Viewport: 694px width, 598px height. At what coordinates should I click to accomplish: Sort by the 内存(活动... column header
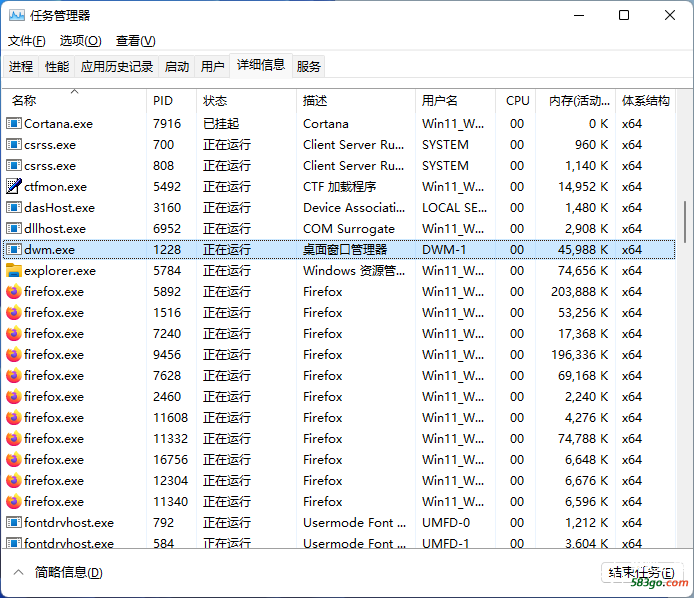pyautogui.click(x=576, y=100)
